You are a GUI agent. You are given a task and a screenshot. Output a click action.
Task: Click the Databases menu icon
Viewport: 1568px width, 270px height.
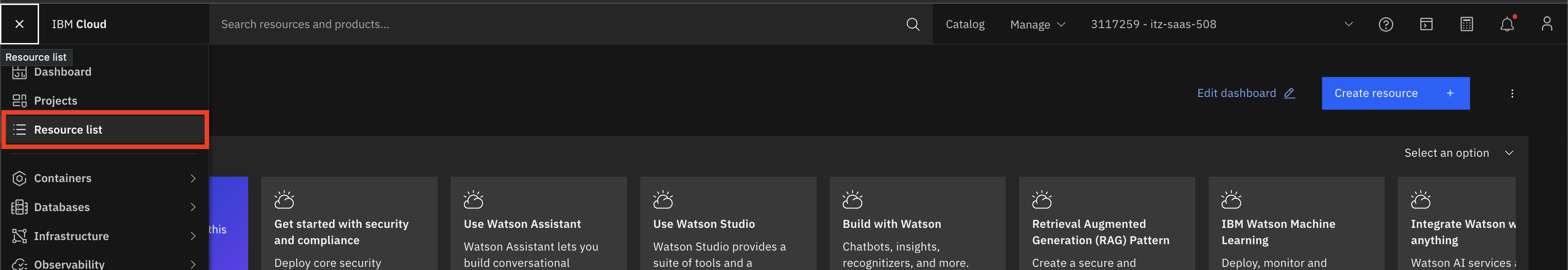point(20,207)
